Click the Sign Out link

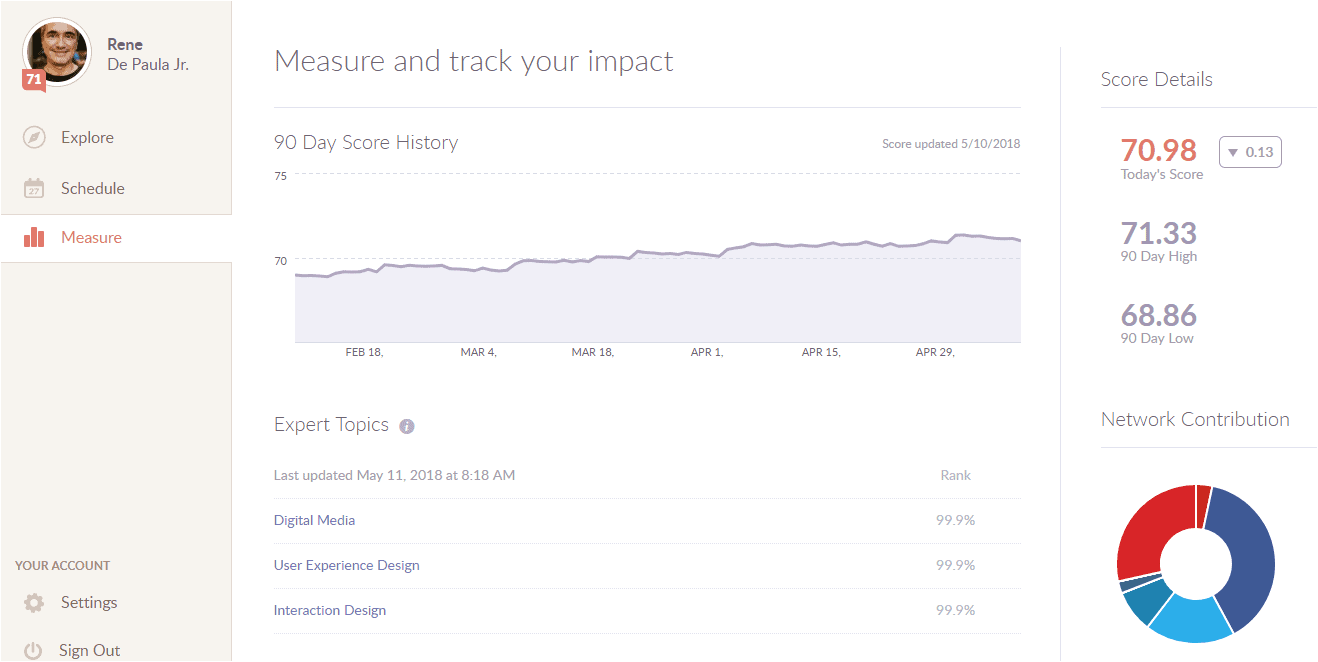(x=89, y=650)
